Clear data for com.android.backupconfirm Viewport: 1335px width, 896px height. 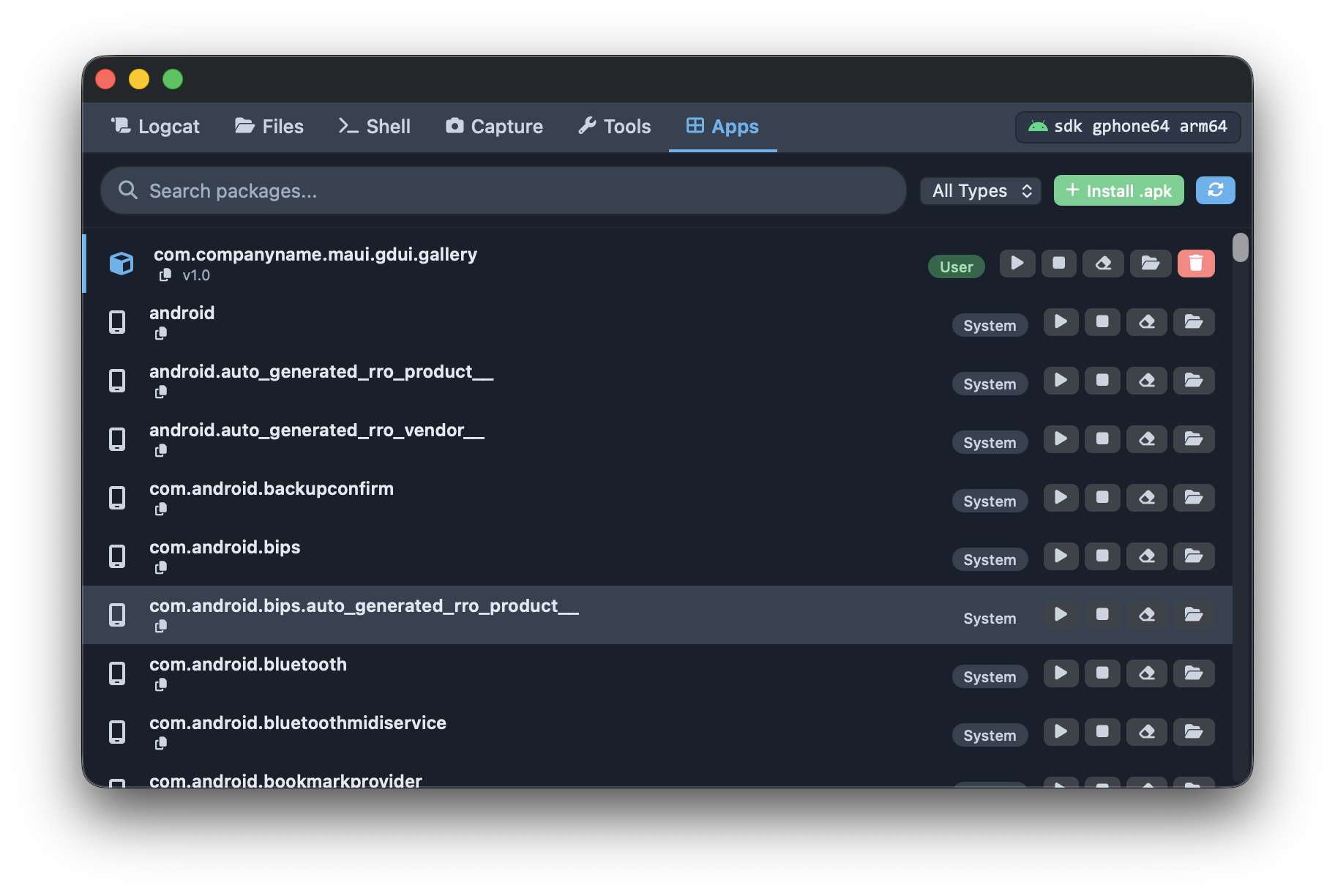1147,498
